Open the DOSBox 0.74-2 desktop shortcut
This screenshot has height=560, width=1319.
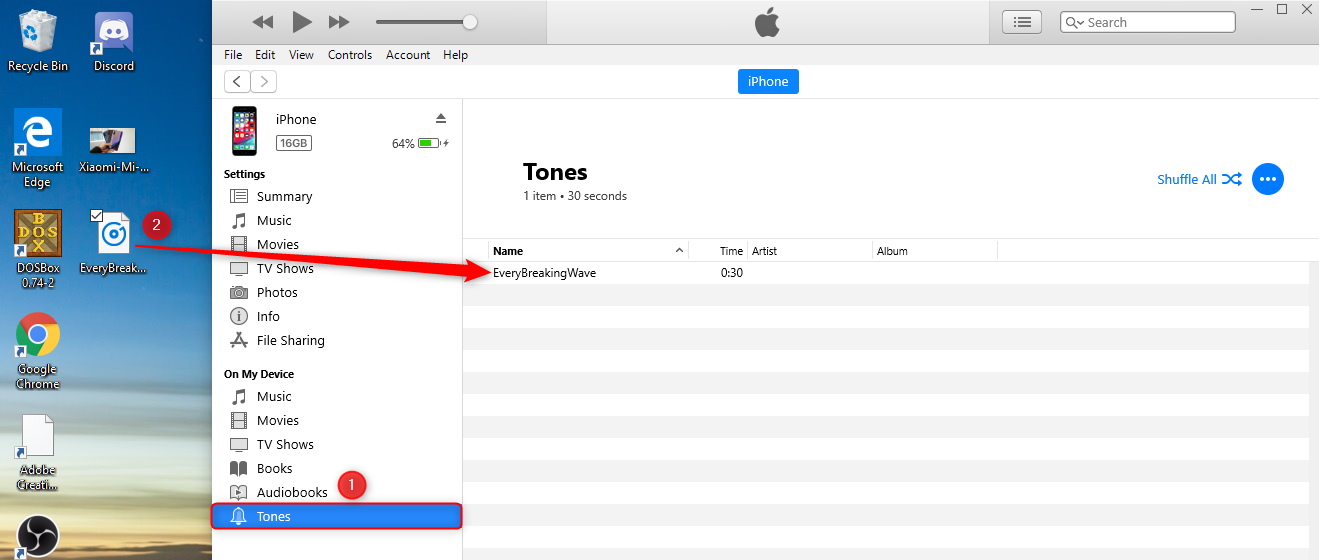[38, 249]
